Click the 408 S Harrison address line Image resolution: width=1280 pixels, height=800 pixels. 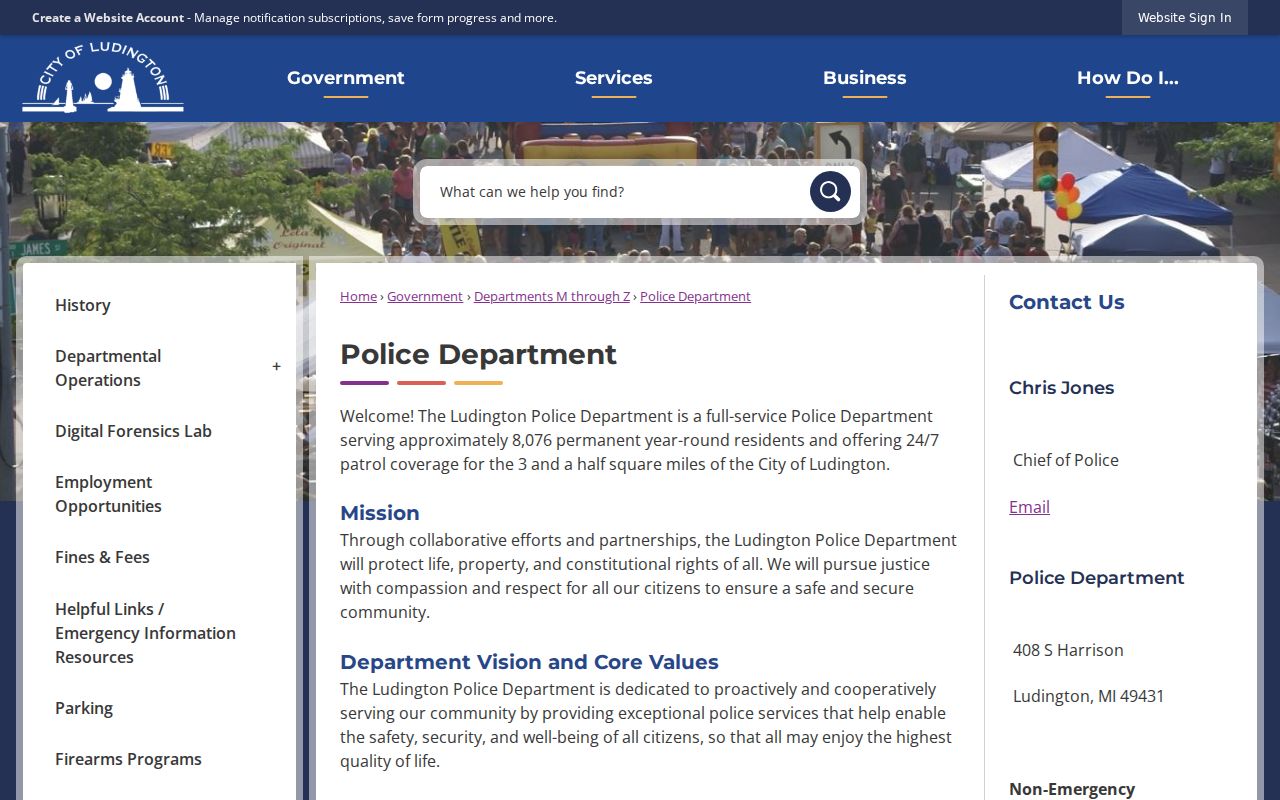pyautogui.click(x=1068, y=650)
